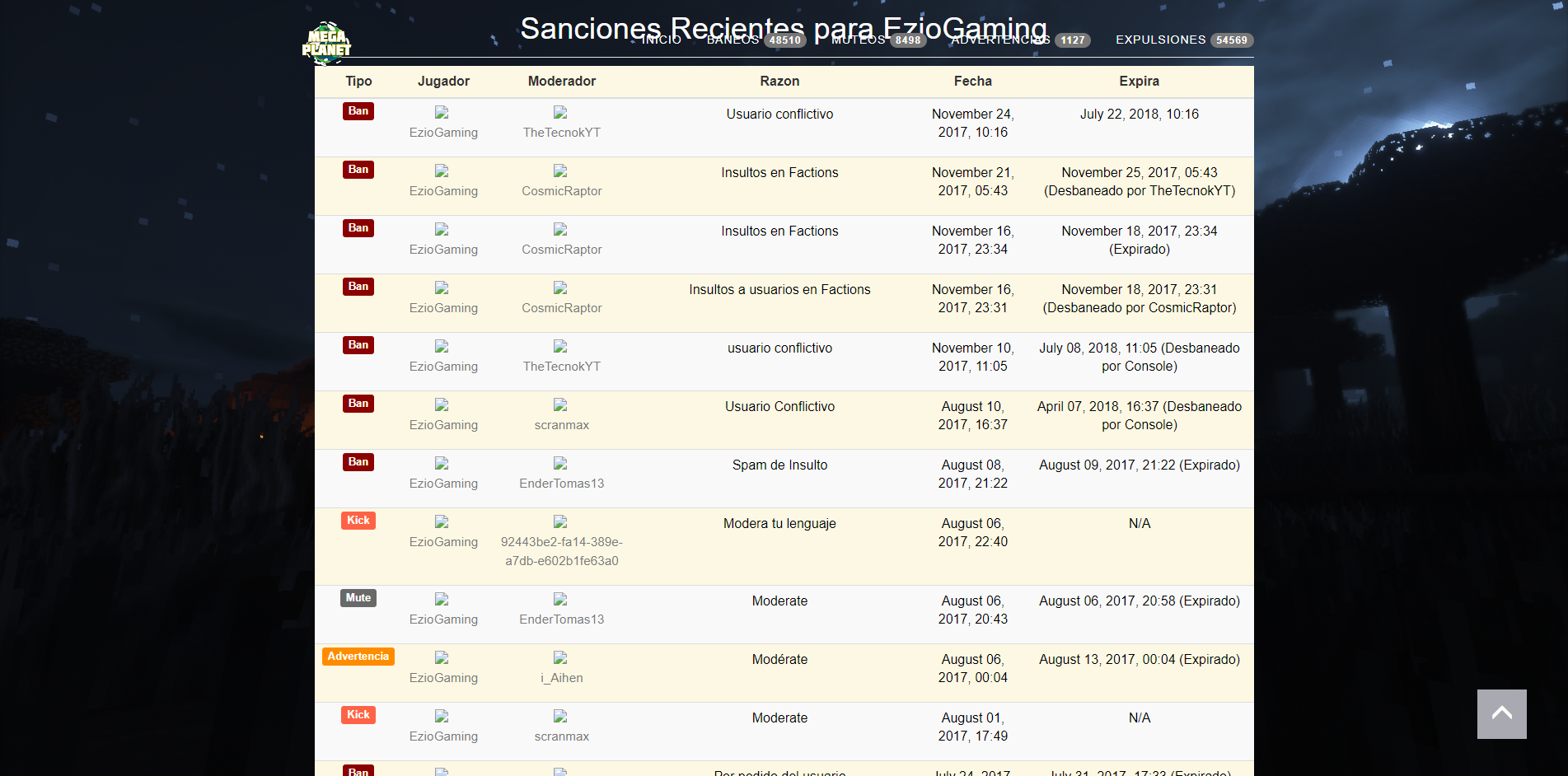Click the "Tipo" column header
The width and height of the screenshot is (1568, 776).
(x=358, y=82)
